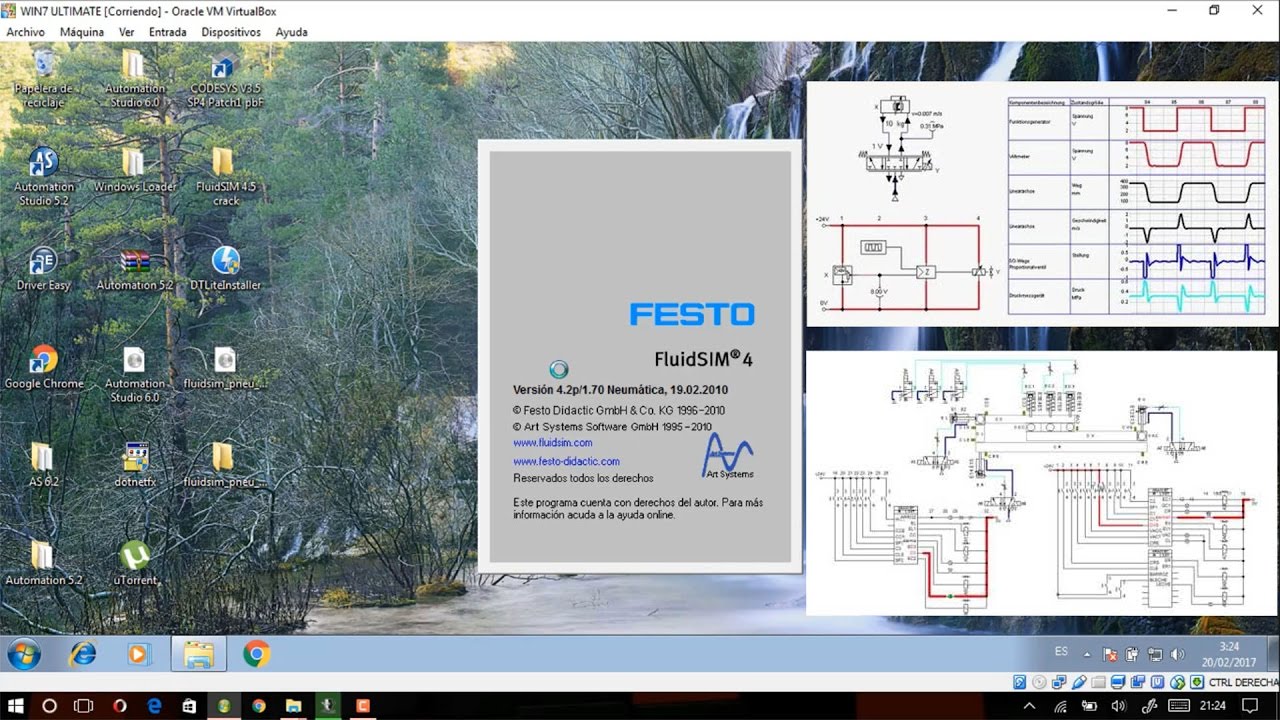The height and width of the screenshot is (720, 1280).
Task: Select the Automation 5.2 folder near uTorrent
Action: coord(43,563)
